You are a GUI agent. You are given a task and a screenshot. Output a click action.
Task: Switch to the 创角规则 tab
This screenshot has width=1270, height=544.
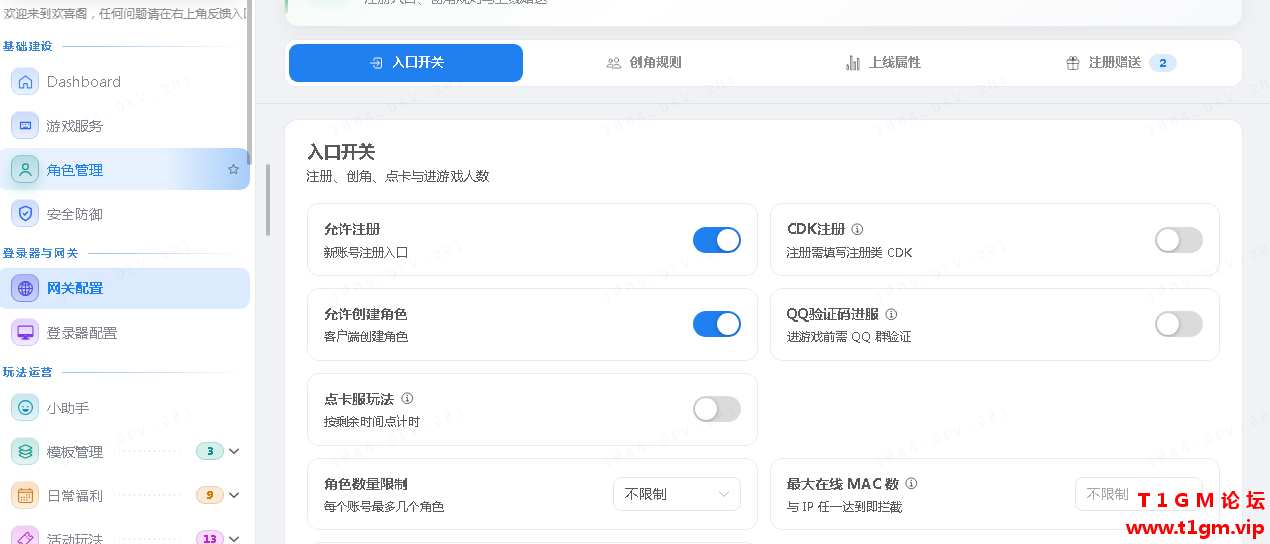pos(643,63)
